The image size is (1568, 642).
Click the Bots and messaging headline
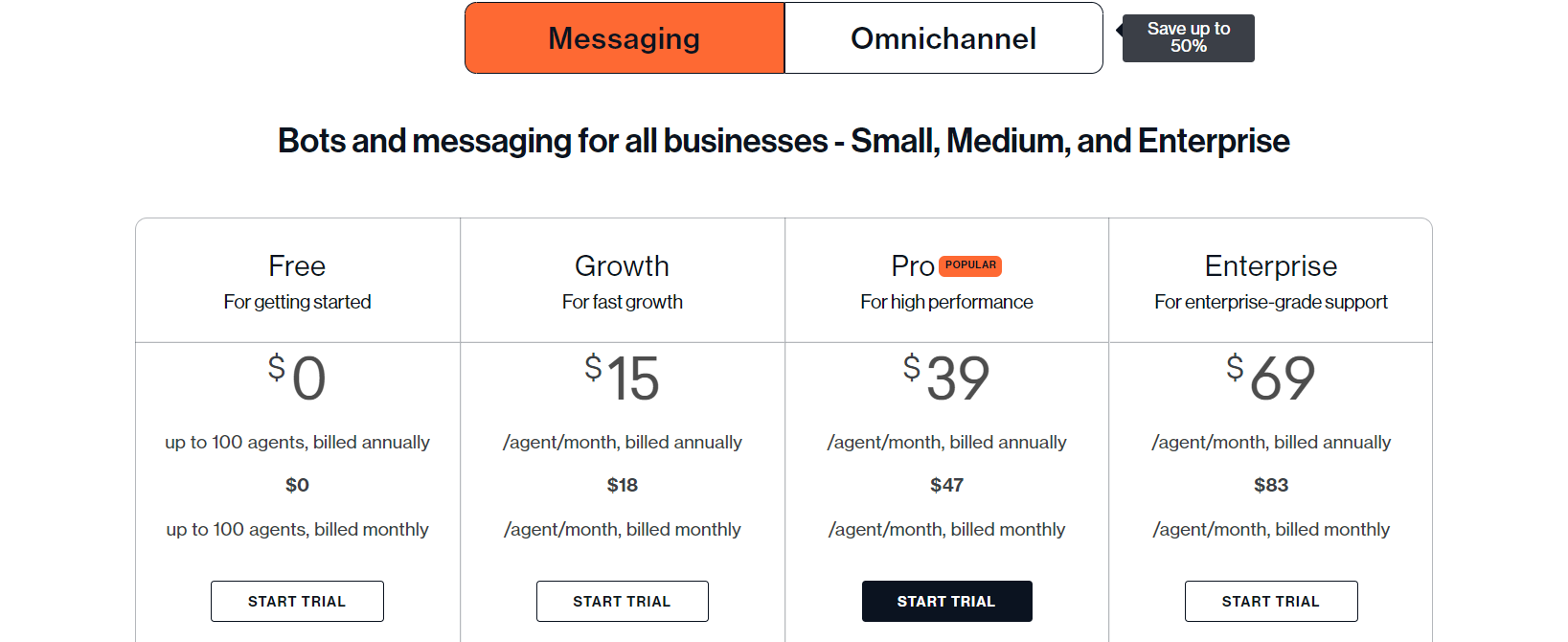(x=784, y=141)
